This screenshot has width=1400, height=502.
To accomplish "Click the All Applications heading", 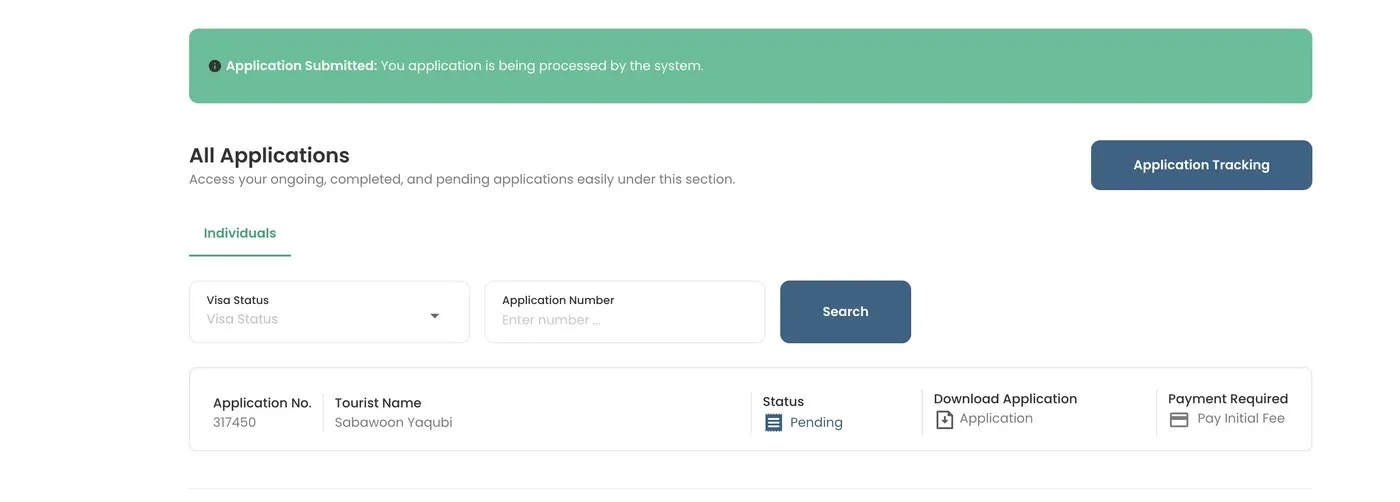I will pos(269,155).
